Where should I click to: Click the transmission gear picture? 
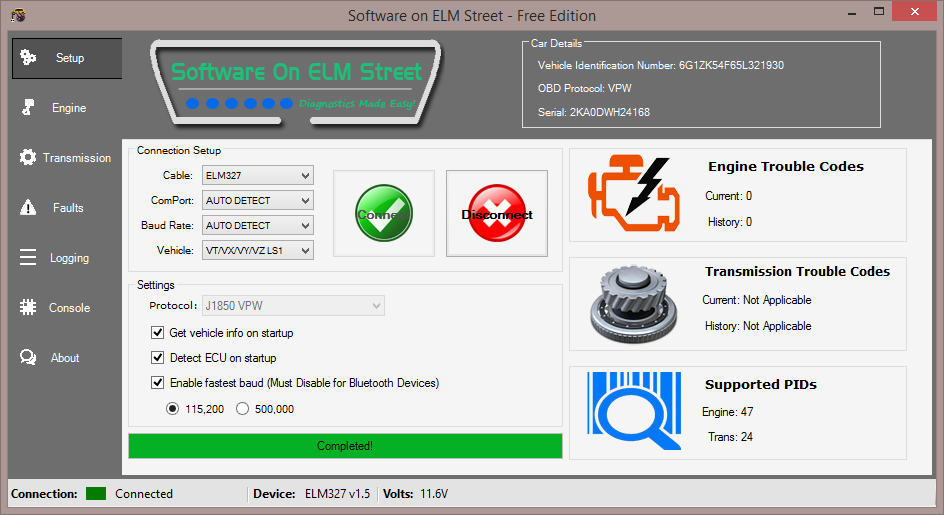pyautogui.click(x=634, y=304)
